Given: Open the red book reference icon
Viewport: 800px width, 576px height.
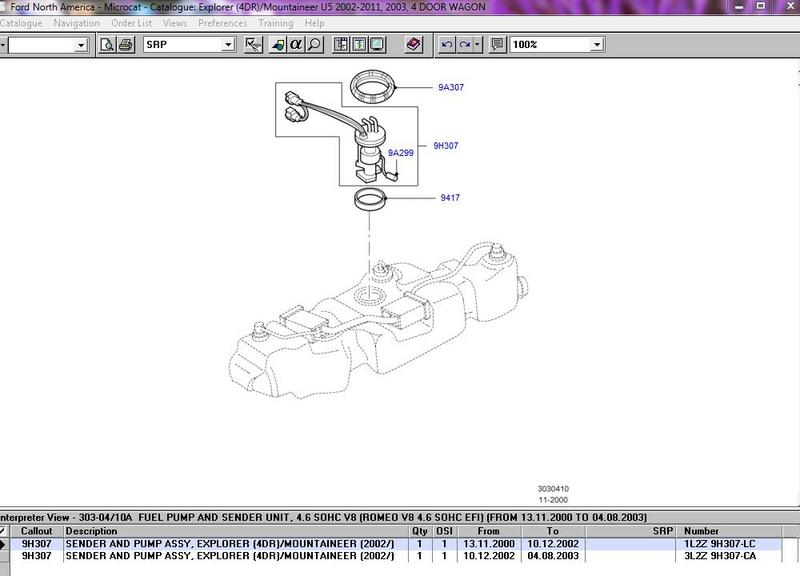Looking at the screenshot, I should [x=414, y=45].
